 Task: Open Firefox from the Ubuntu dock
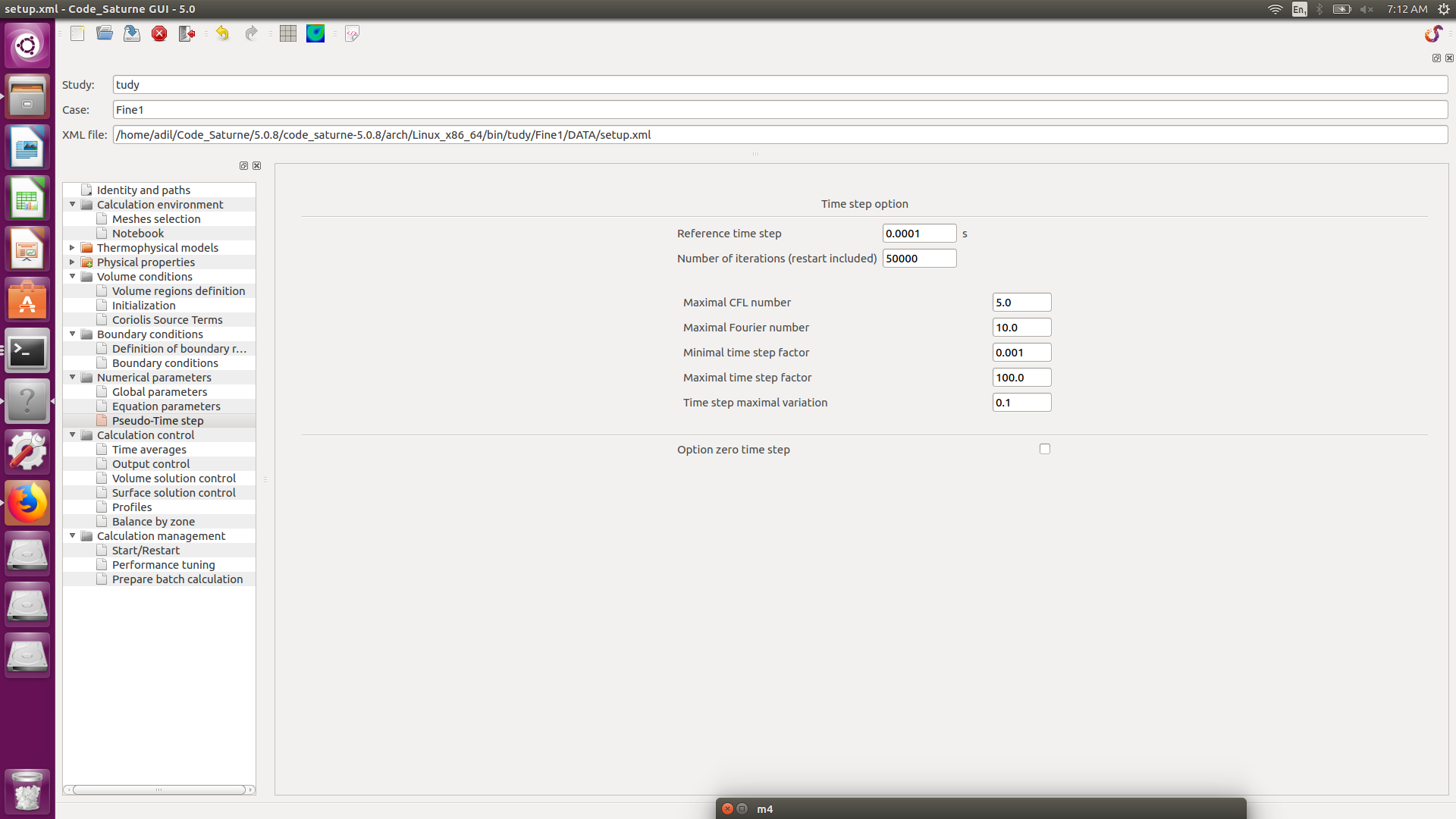(27, 503)
